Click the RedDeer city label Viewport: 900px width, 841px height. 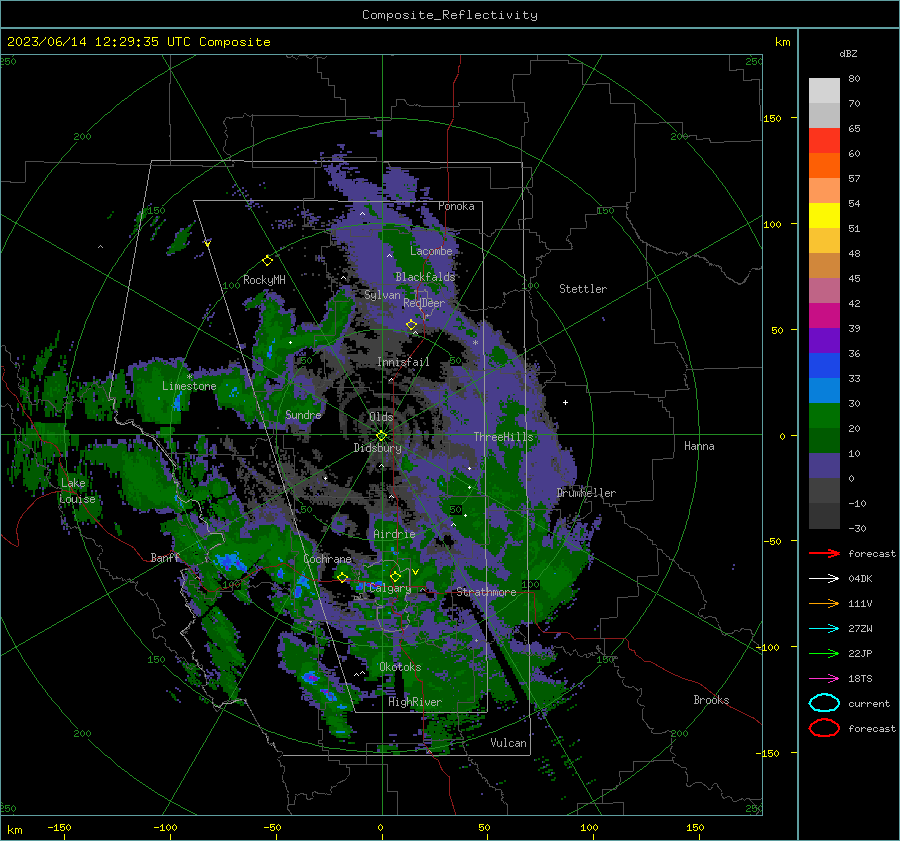click(x=424, y=303)
